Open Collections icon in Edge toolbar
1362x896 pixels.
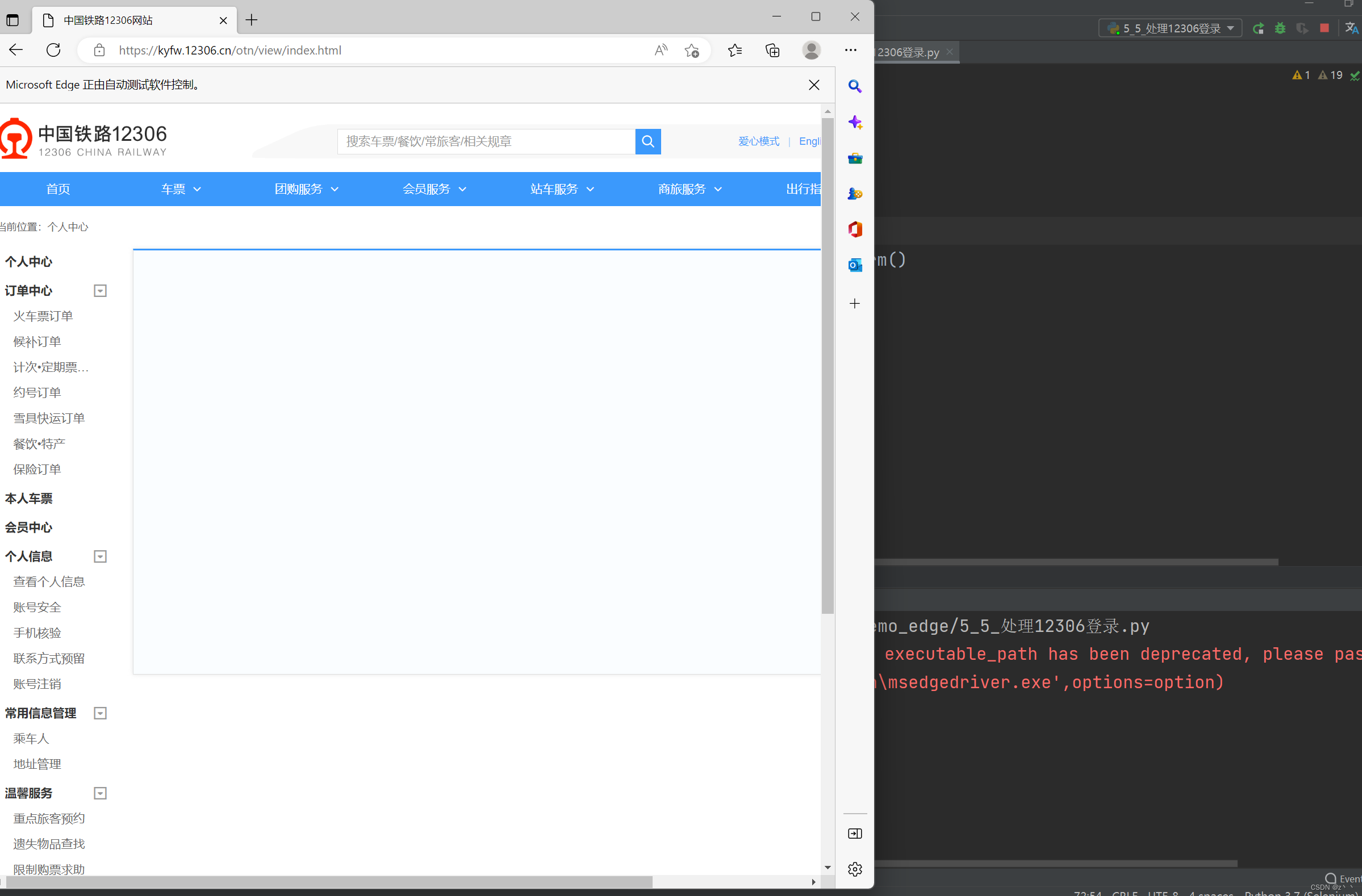click(772, 51)
